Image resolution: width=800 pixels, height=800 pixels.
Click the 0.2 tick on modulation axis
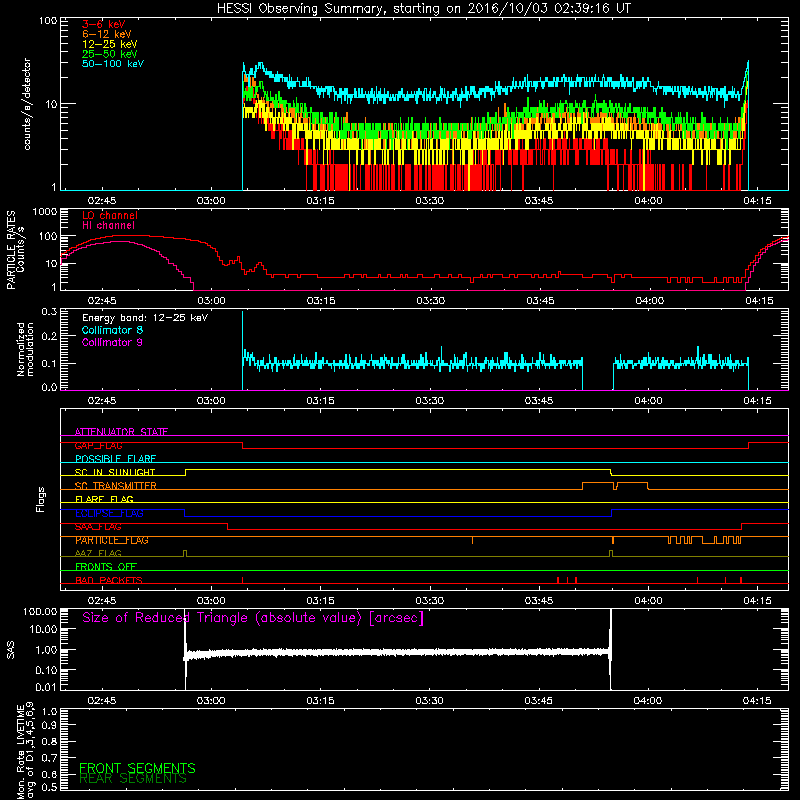coord(49,336)
